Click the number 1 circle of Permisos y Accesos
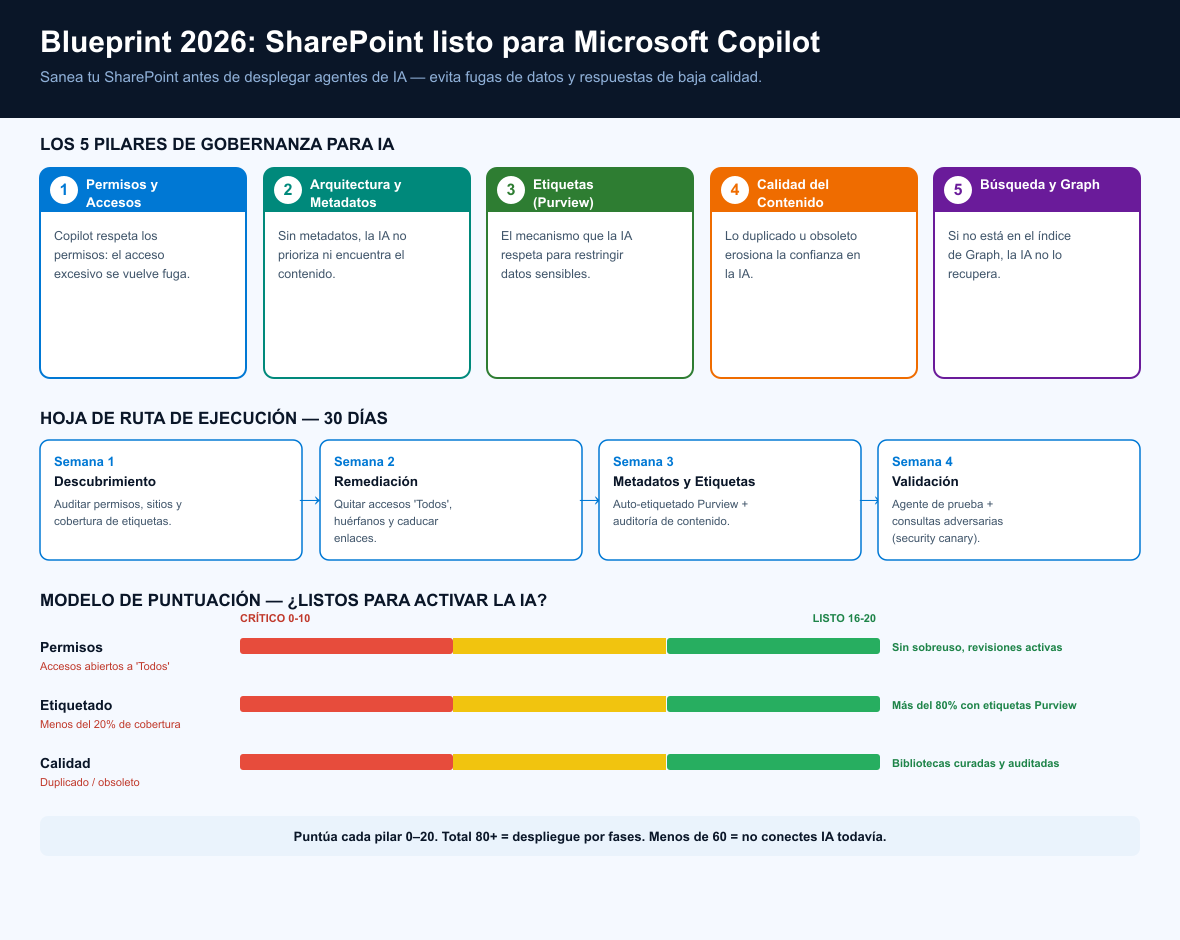Viewport: 1180px width, 940px height. (x=64, y=190)
